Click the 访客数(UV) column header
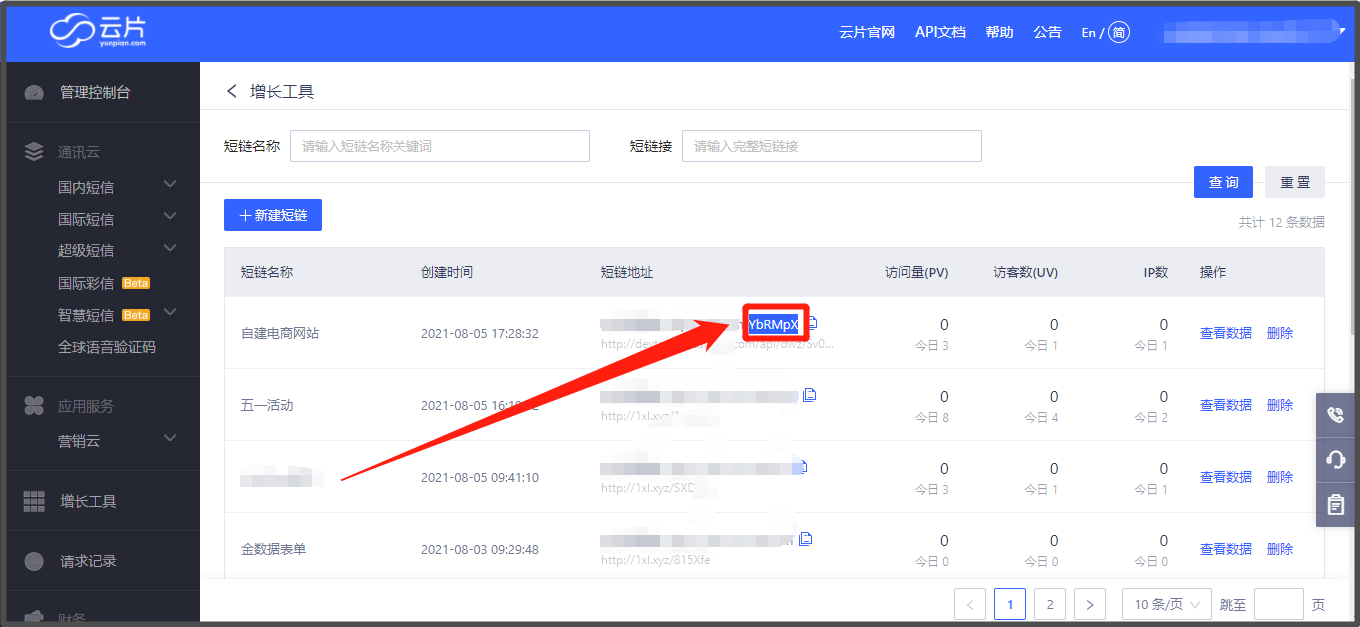1360x627 pixels. pyautogui.click(x=1026, y=272)
